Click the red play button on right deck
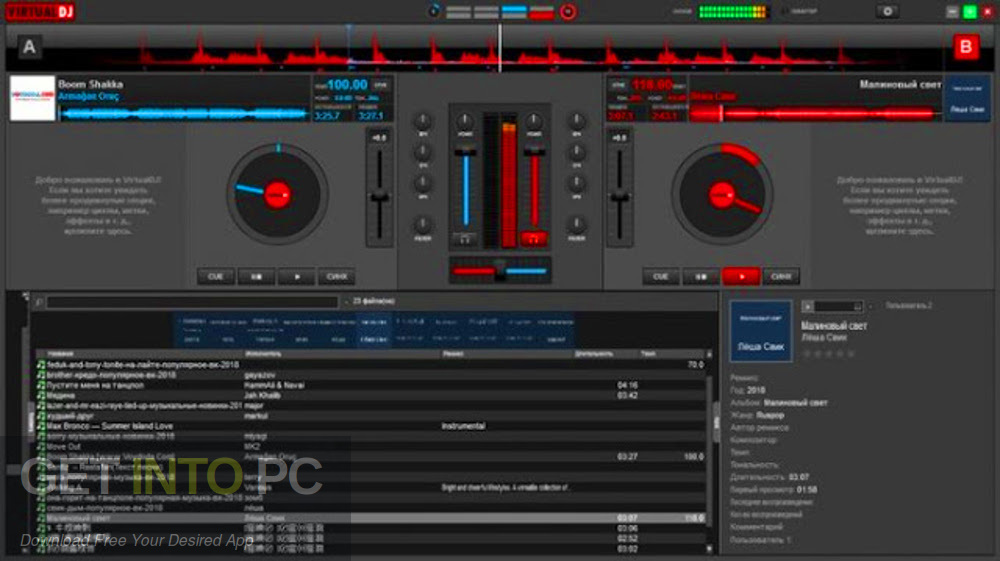Image resolution: width=1000 pixels, height=561 pixels. 740,277
